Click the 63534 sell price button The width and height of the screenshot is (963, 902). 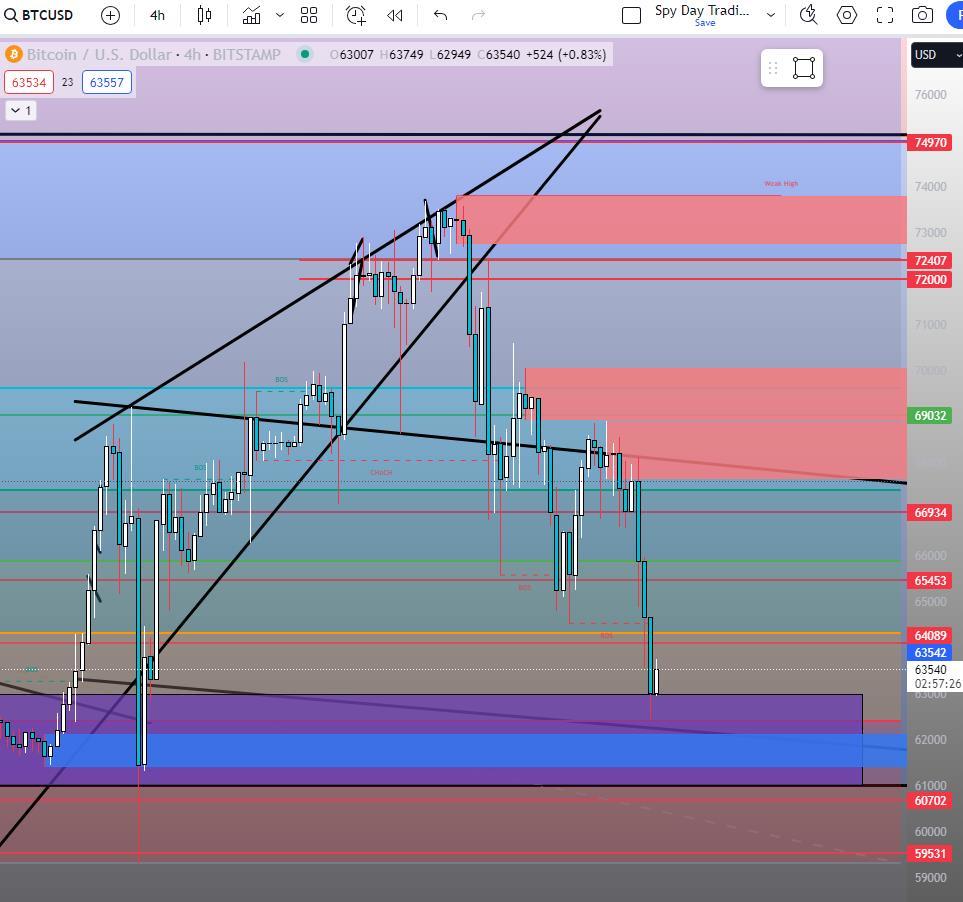29,82
